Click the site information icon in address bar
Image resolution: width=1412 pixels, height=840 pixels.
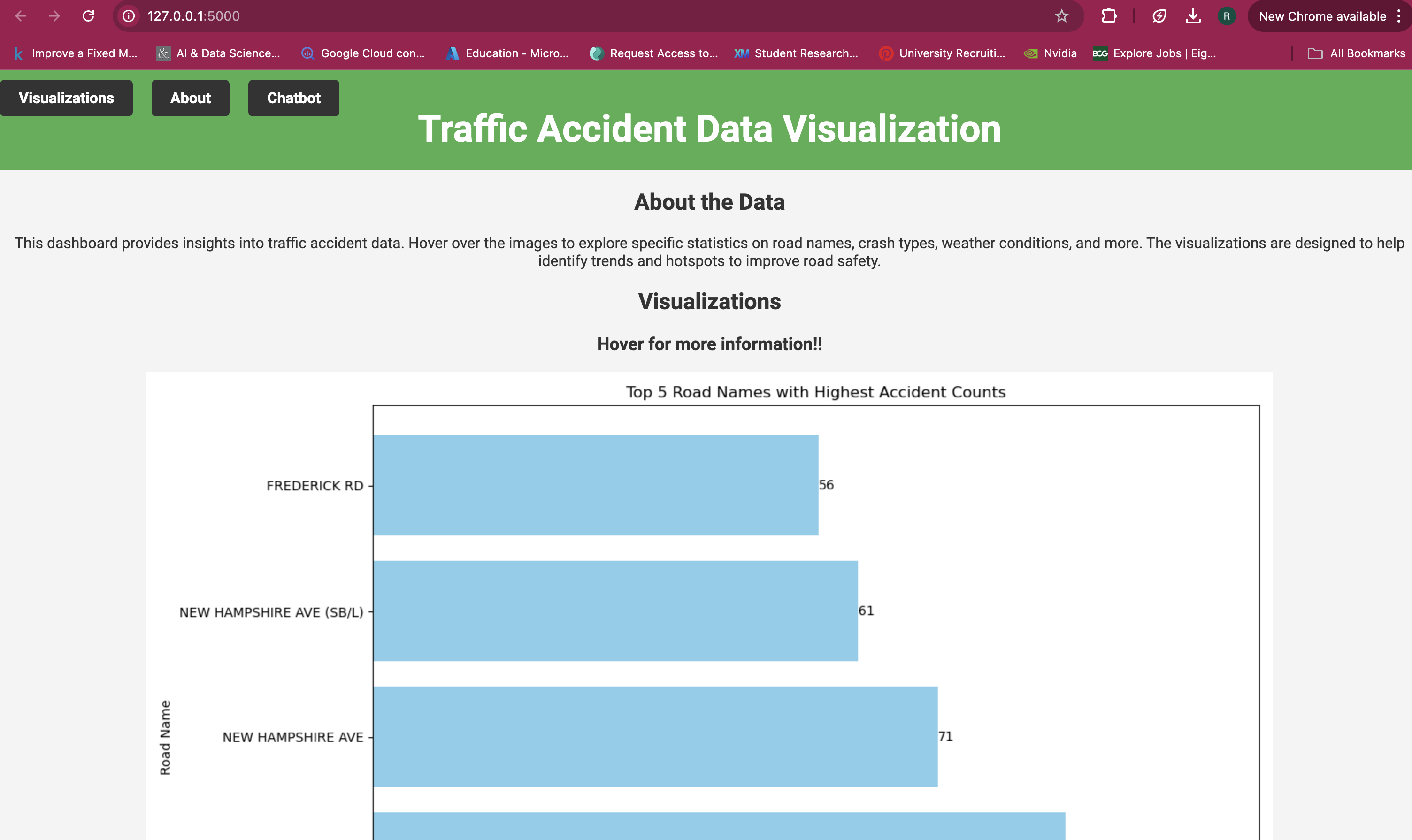point(129,16)
